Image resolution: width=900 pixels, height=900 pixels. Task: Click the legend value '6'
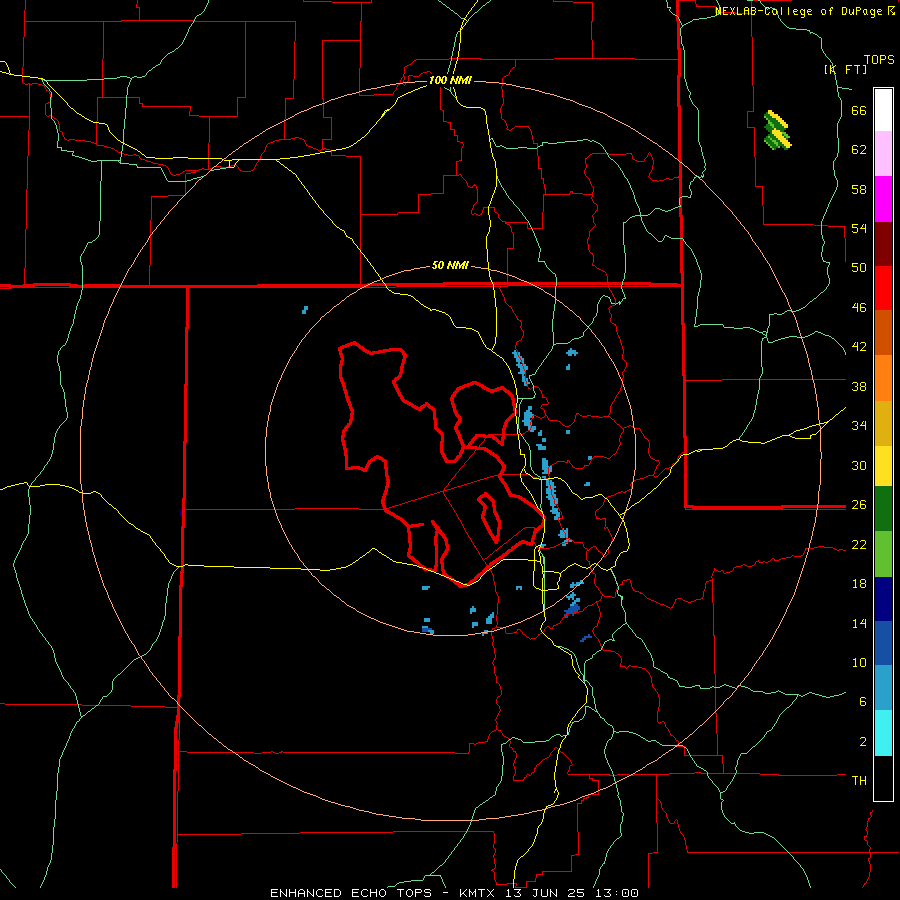[x=863, y=701]
